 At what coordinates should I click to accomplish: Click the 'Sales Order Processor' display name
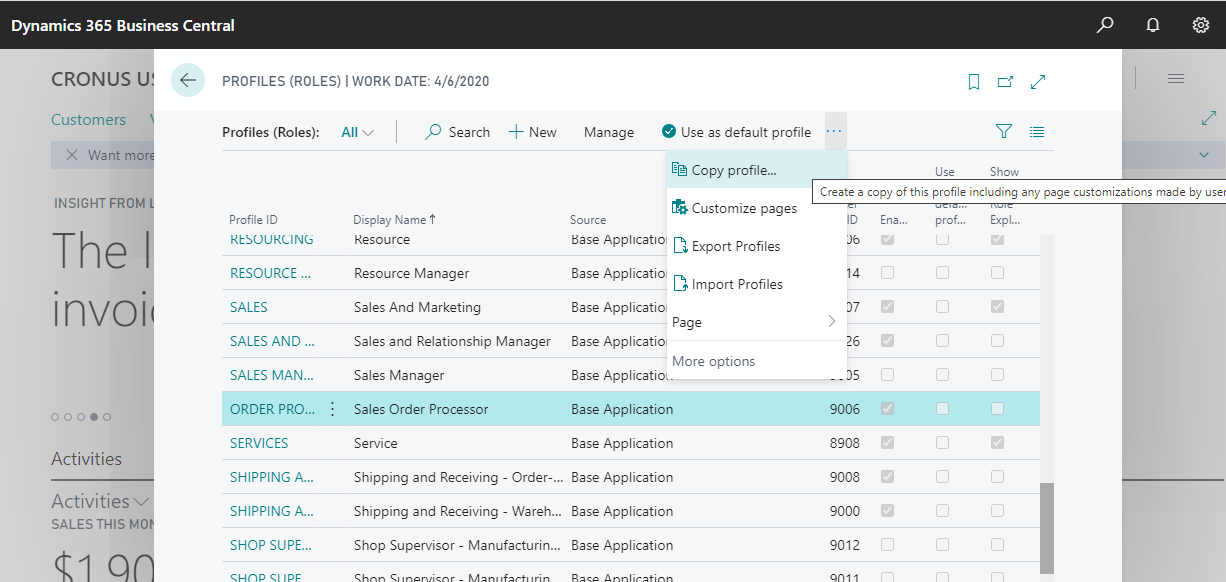421,409
